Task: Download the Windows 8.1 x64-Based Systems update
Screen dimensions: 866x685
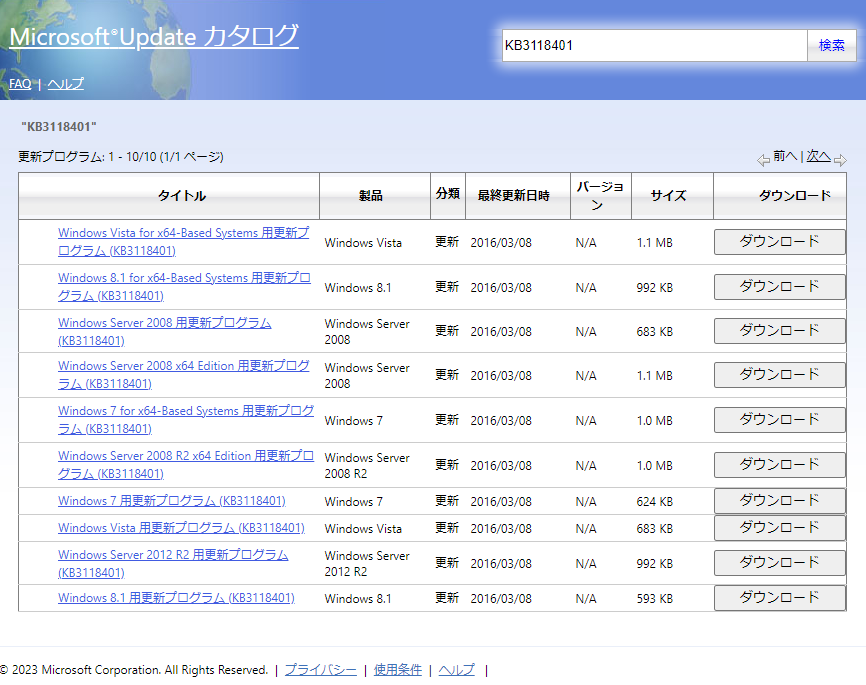Action: 779,287
